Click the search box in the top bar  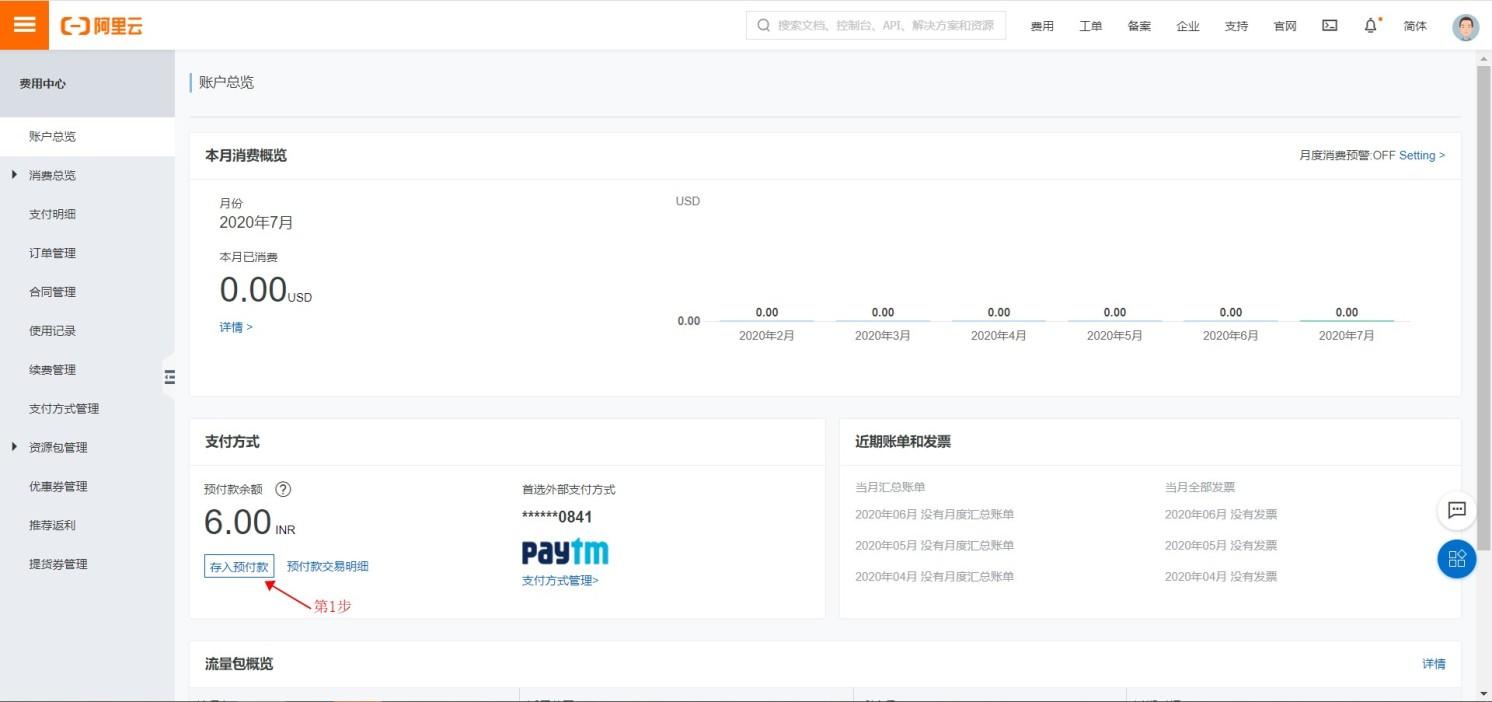click(x=876, y=25)
